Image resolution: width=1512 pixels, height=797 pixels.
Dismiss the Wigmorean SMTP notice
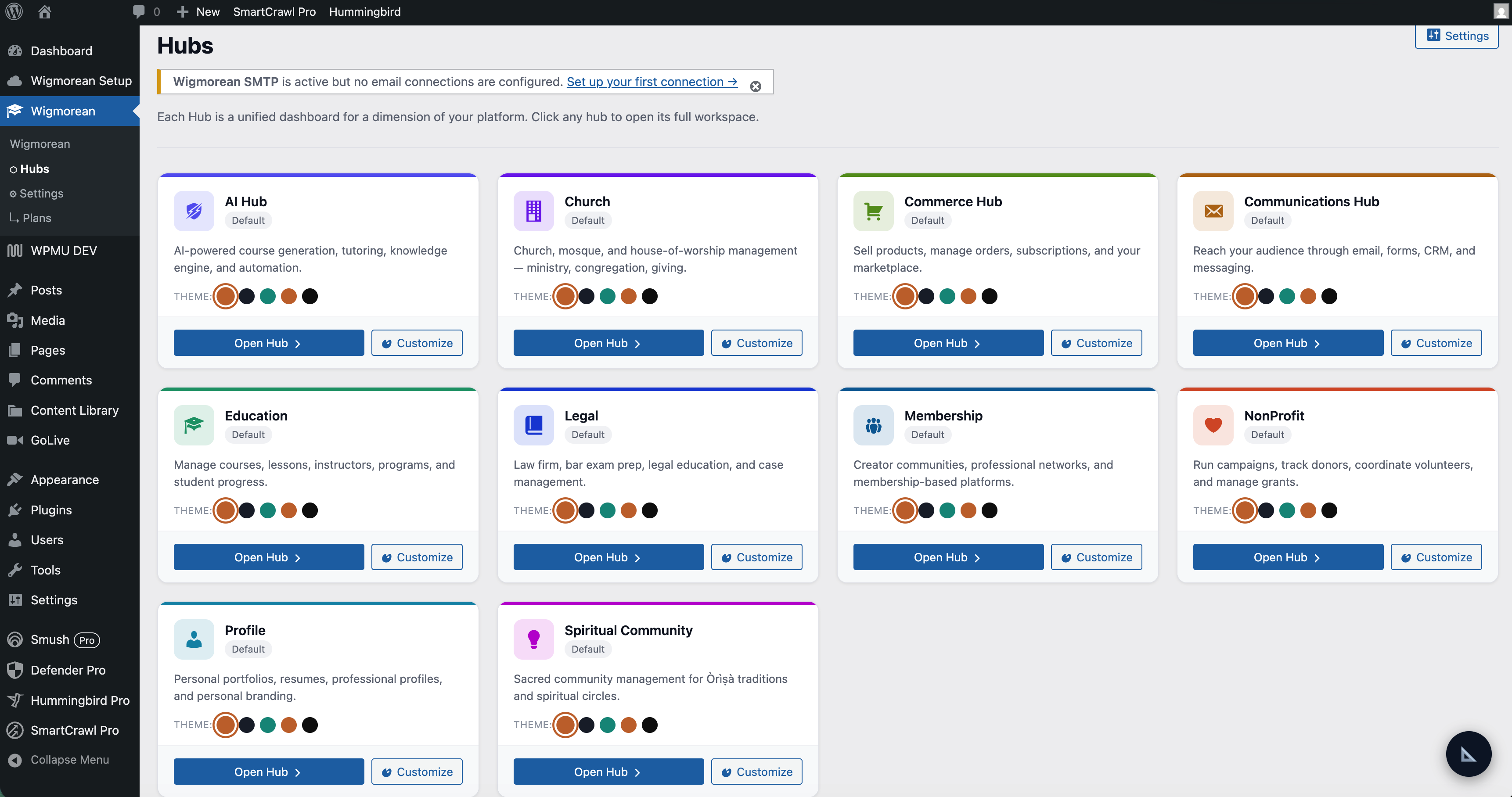point(756,86)
